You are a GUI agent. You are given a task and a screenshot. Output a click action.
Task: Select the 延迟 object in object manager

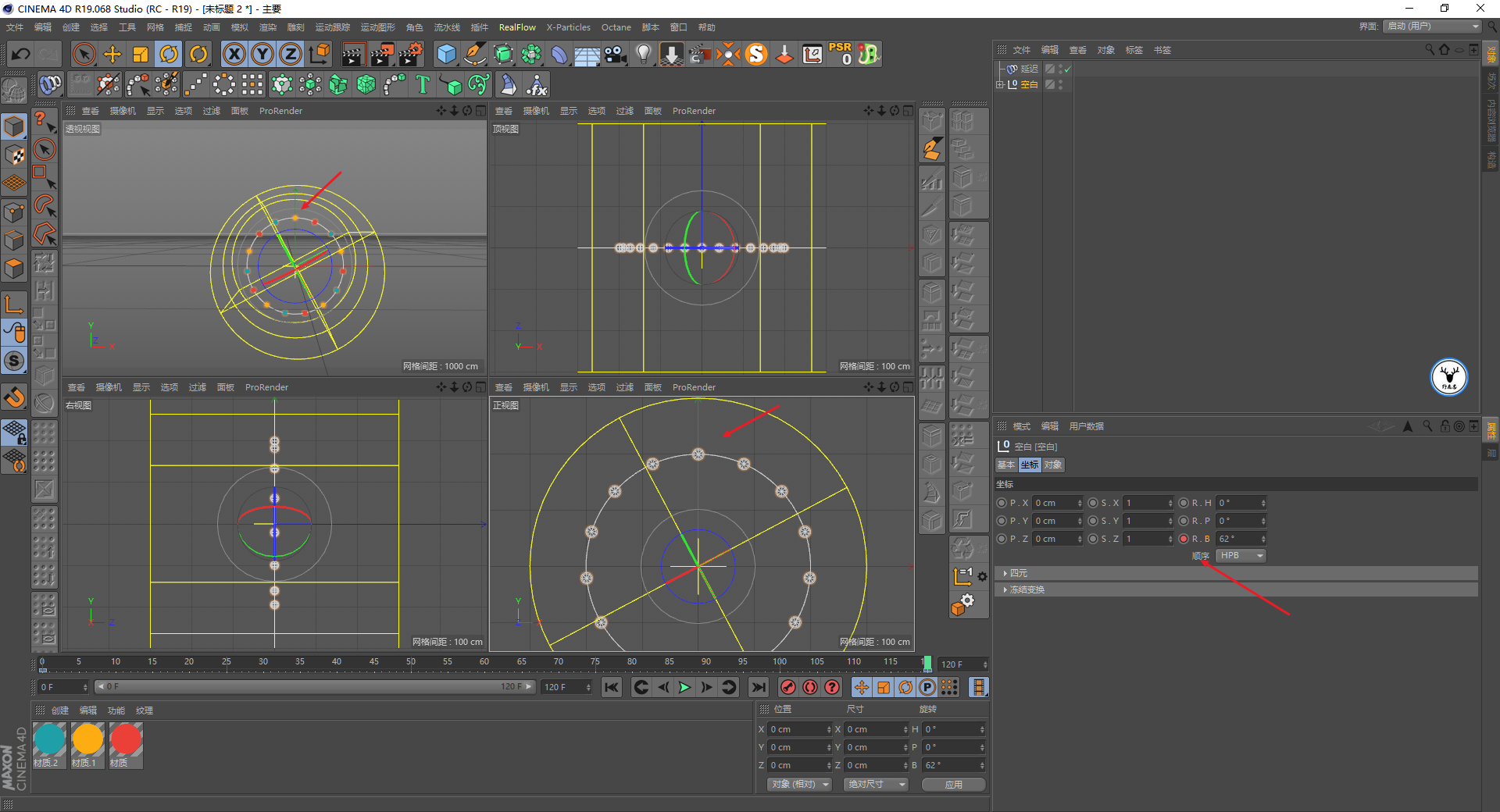1029,69
